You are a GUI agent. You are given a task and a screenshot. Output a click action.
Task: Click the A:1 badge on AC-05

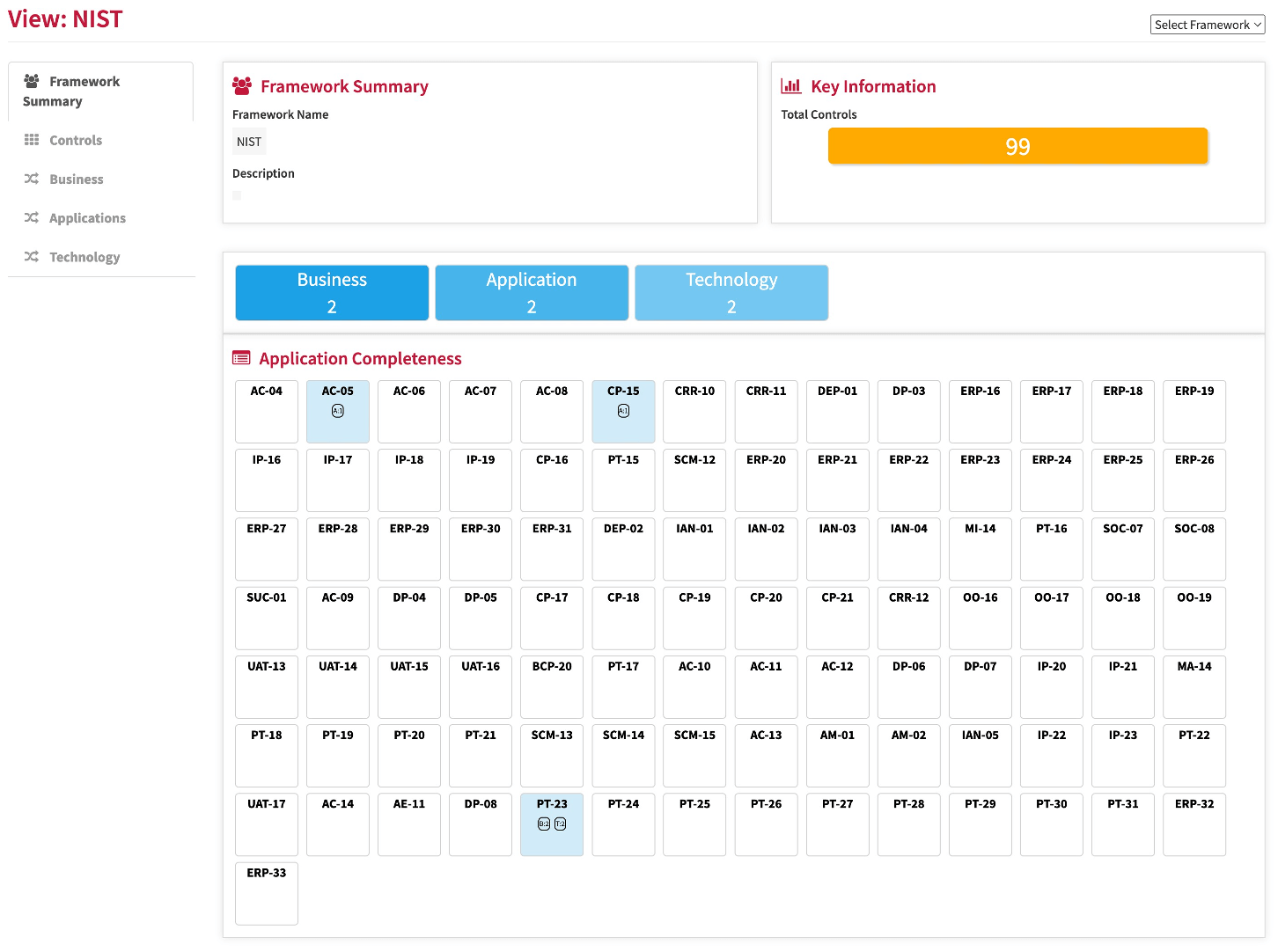click(x=338, y=411)
